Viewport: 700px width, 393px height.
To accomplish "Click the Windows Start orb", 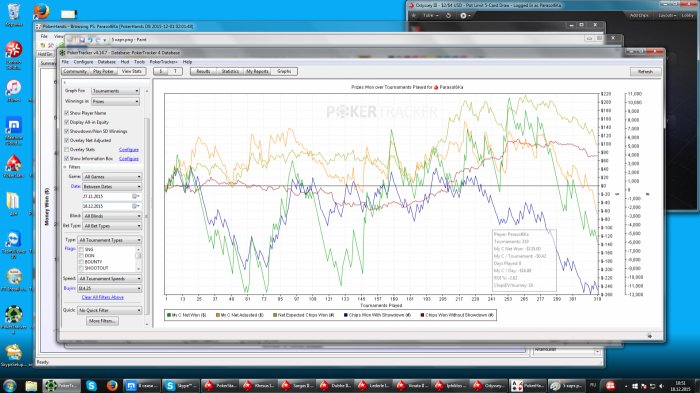I will [x=10, y=385].
